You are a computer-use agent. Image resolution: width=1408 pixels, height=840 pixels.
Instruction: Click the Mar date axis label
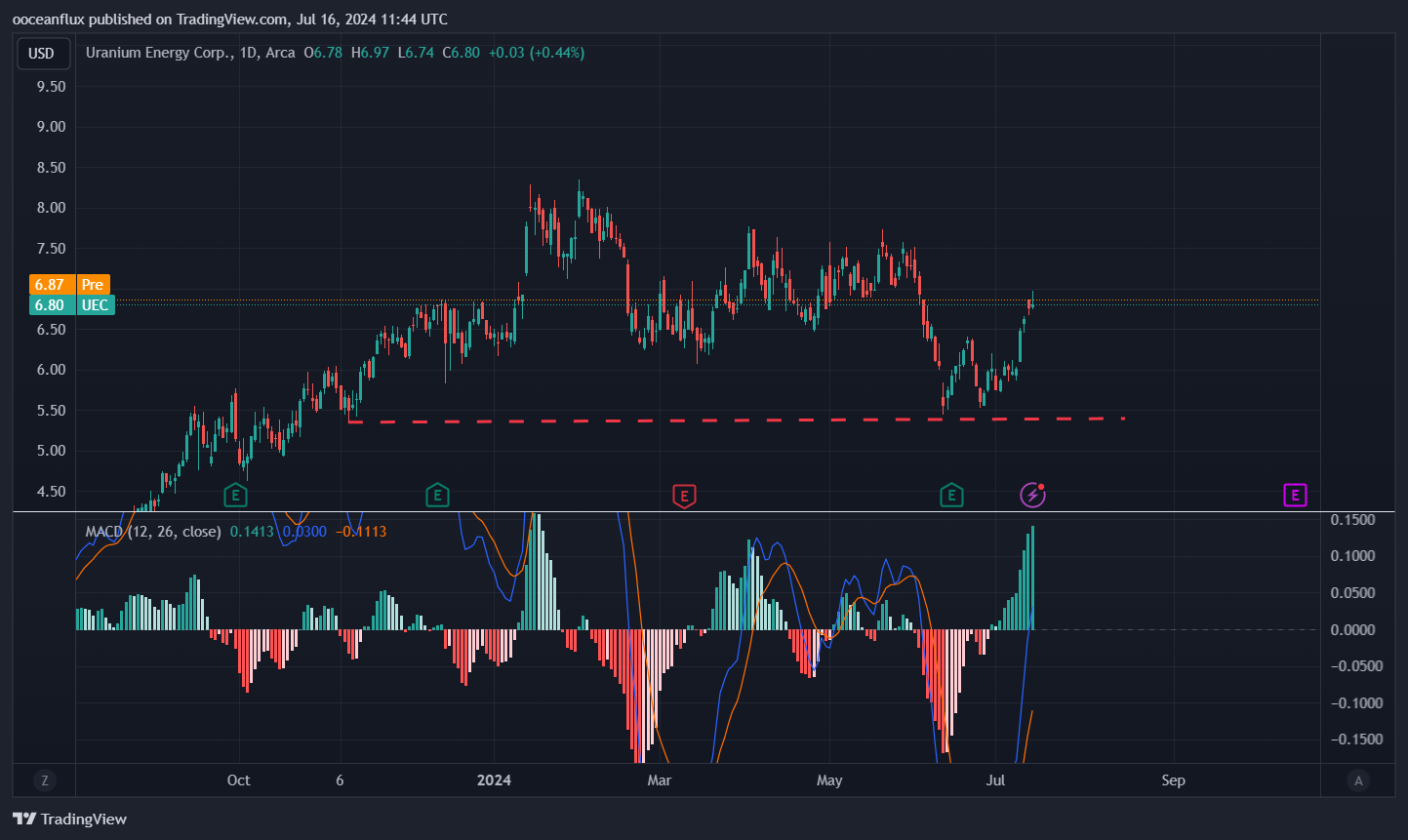660,780
